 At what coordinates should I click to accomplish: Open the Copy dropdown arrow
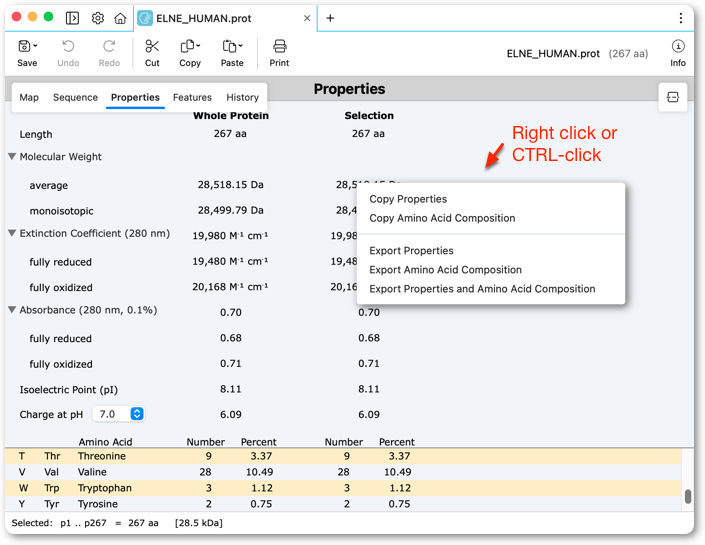click(x=198, y=46)
